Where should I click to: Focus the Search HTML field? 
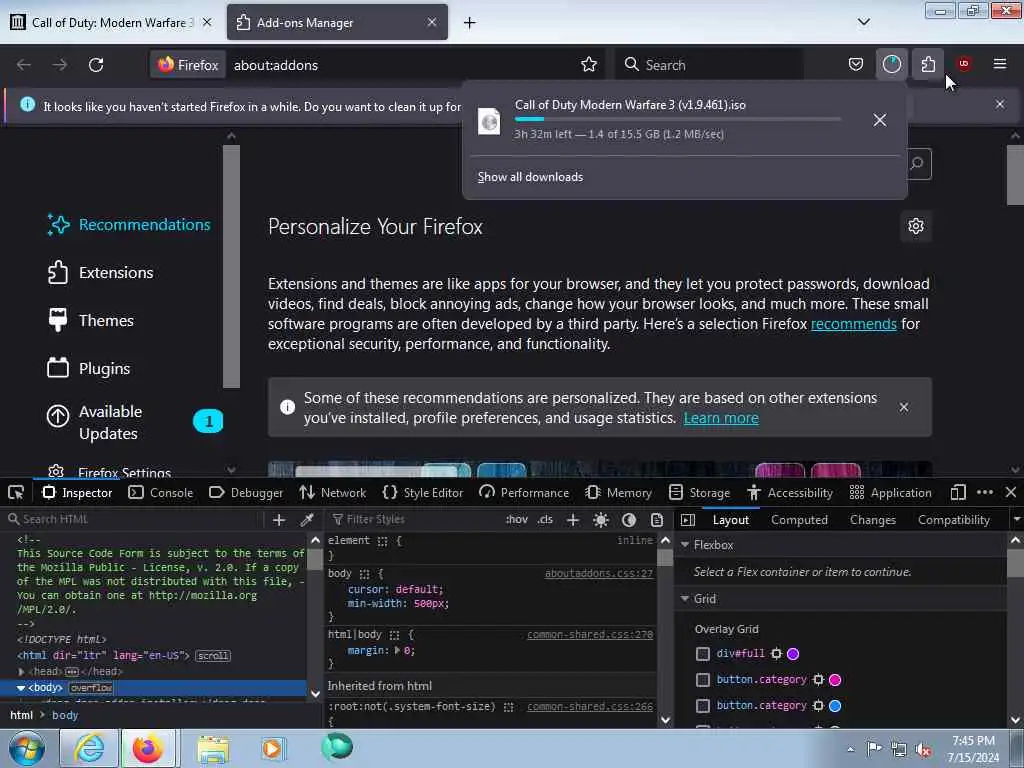[x=134, y=520]
